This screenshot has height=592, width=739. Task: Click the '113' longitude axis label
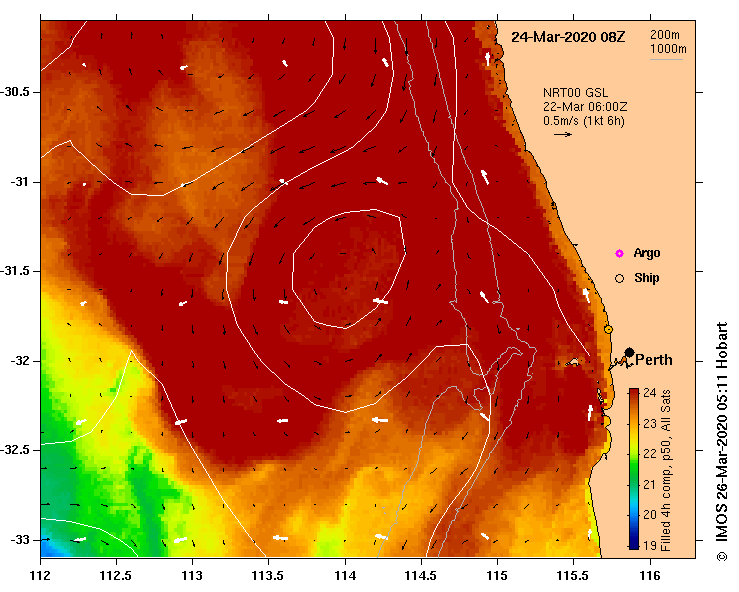pos(192,576)
